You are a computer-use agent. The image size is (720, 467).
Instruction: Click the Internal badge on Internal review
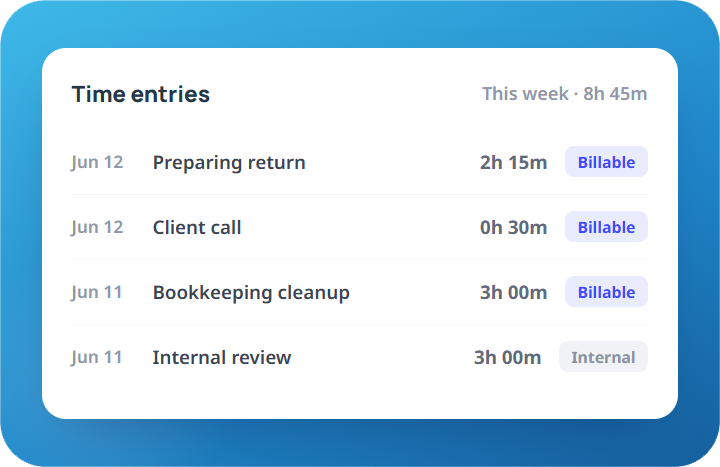tap(603, 357)
